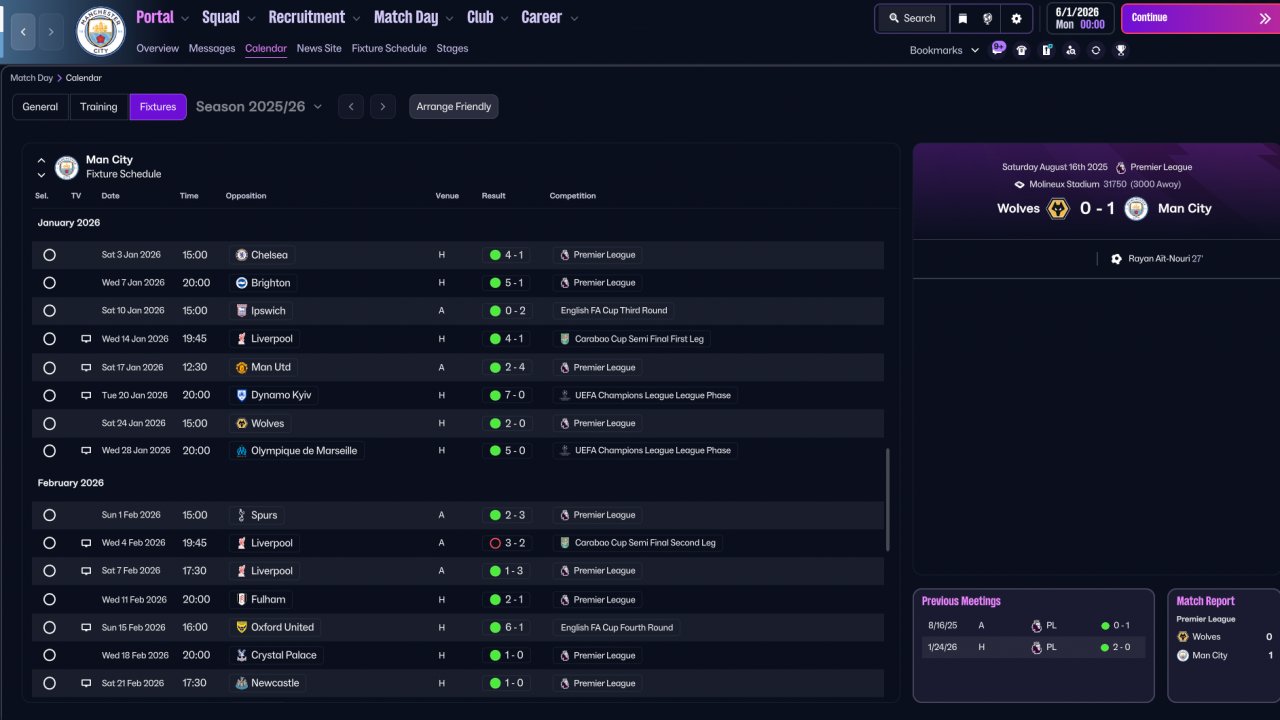Click the TV icon on Dynamo Kyiv row
Viewport: 1280px width, 720px height.
(x=86, y=395)
